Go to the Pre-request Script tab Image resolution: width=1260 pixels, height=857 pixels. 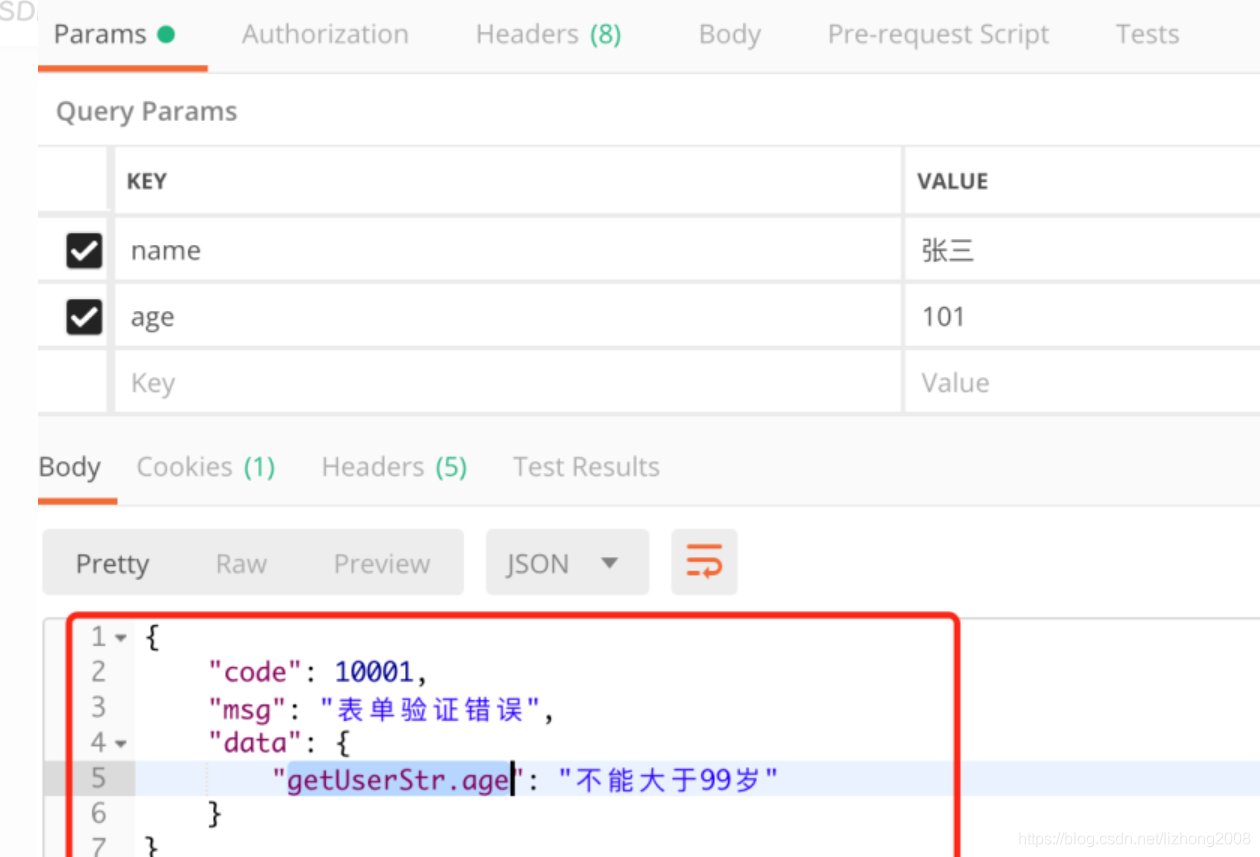(x=938, y=35)
